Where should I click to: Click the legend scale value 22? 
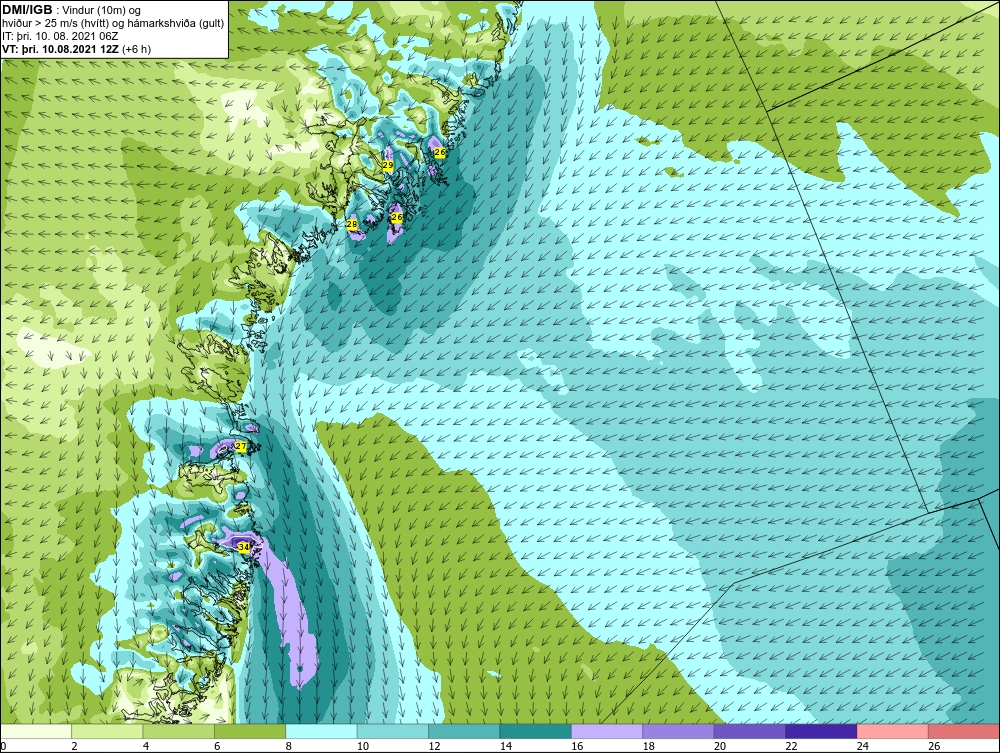click(791, 746)
